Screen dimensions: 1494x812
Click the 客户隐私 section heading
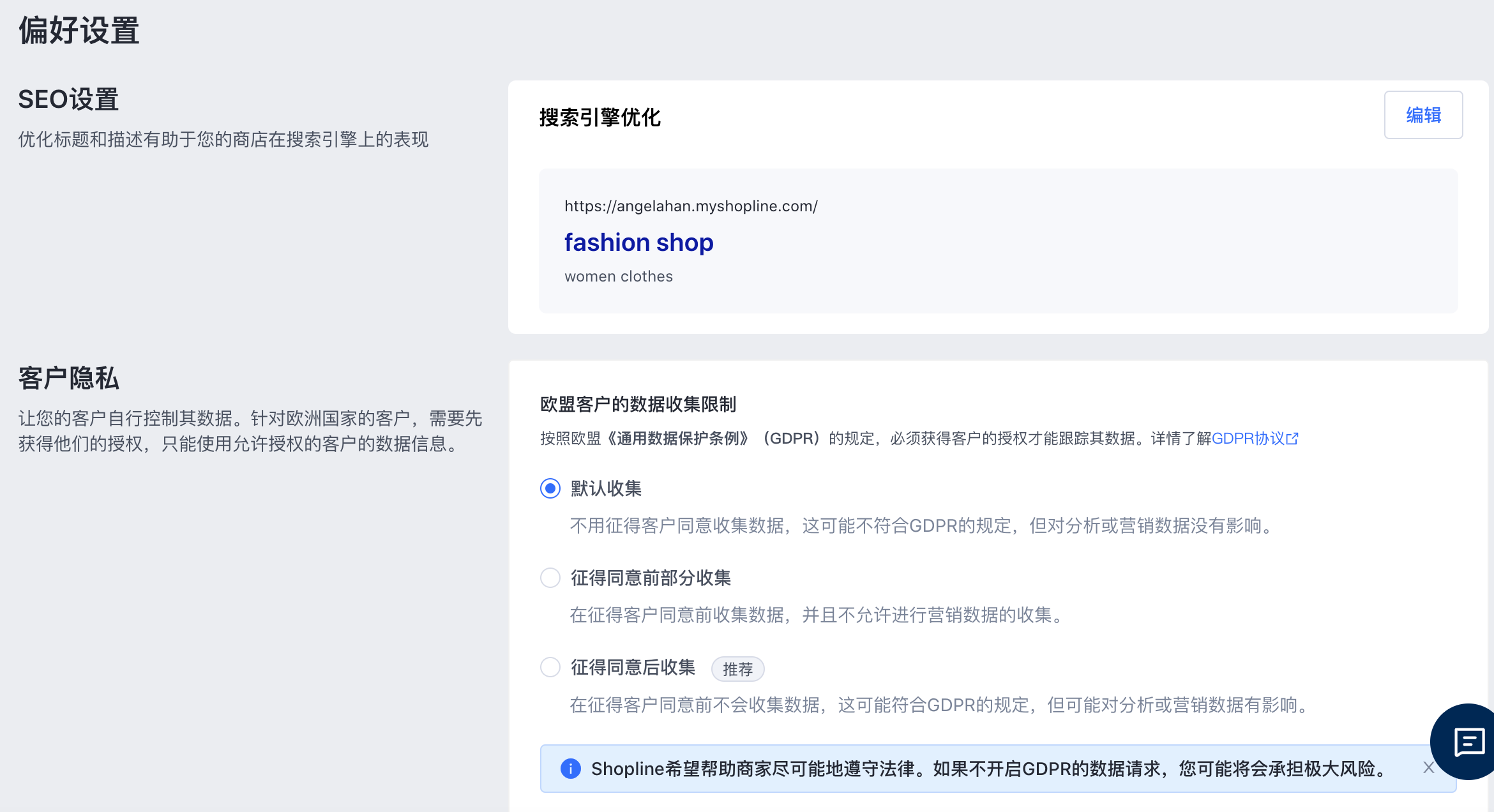pos(68,378)
